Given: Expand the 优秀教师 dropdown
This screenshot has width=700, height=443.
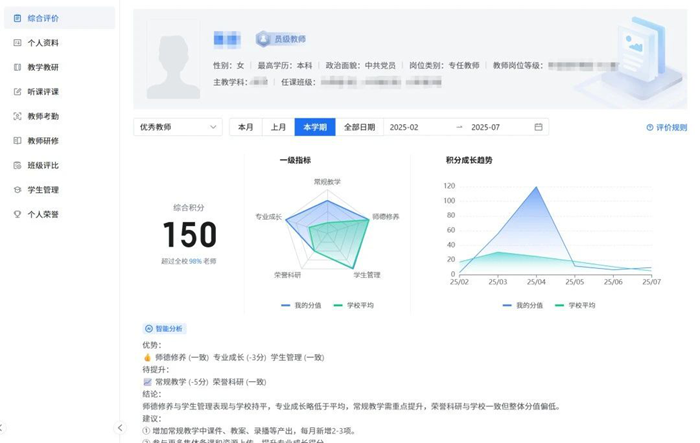Looking at the screenshot, I should tap(178, 127).
